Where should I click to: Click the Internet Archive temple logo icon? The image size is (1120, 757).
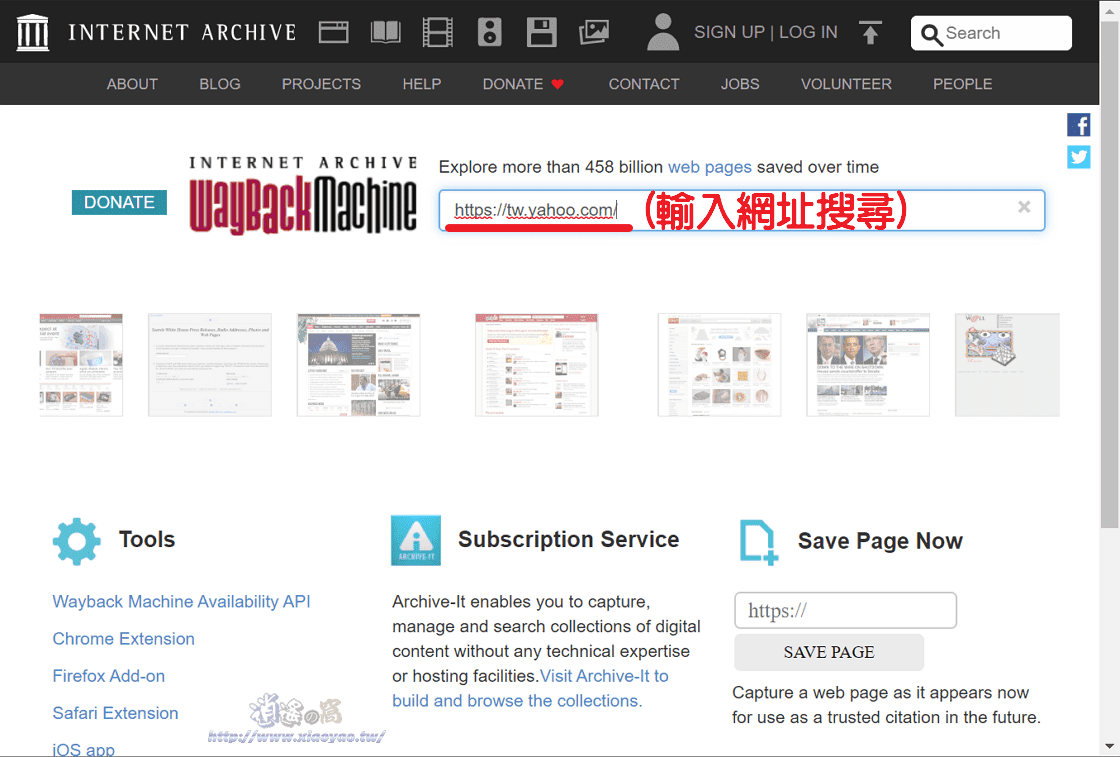[x=32, y=32]
